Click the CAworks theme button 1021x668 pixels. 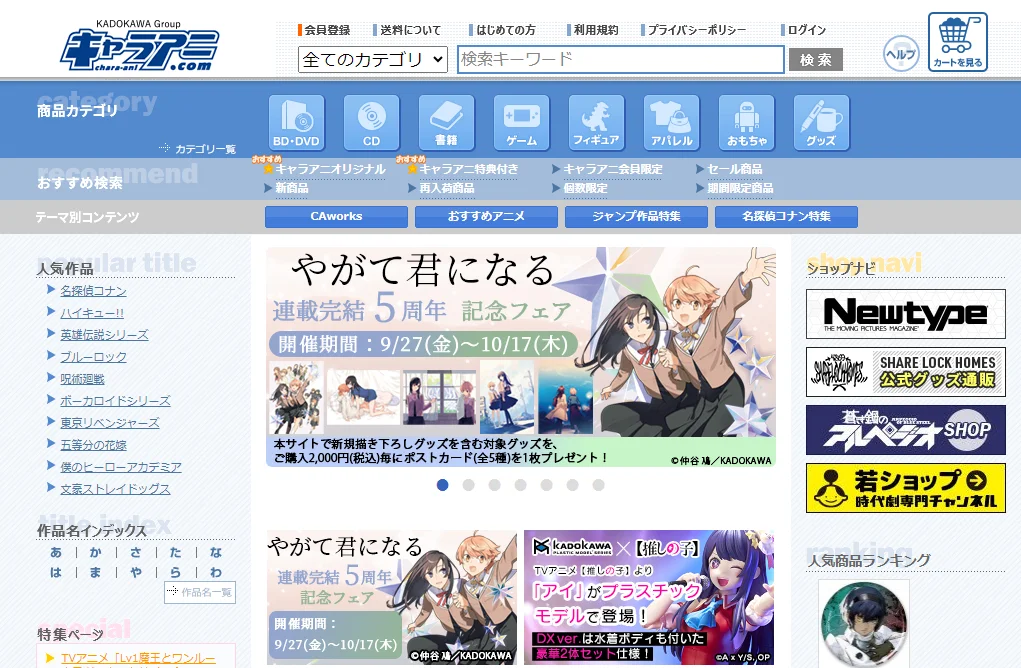[x=336, y=217]
